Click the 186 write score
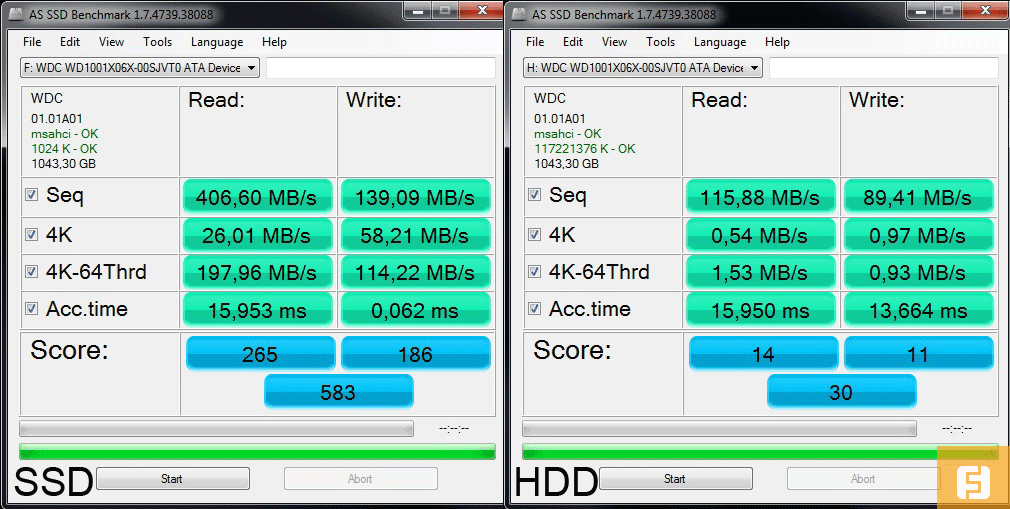 [415, 353]
